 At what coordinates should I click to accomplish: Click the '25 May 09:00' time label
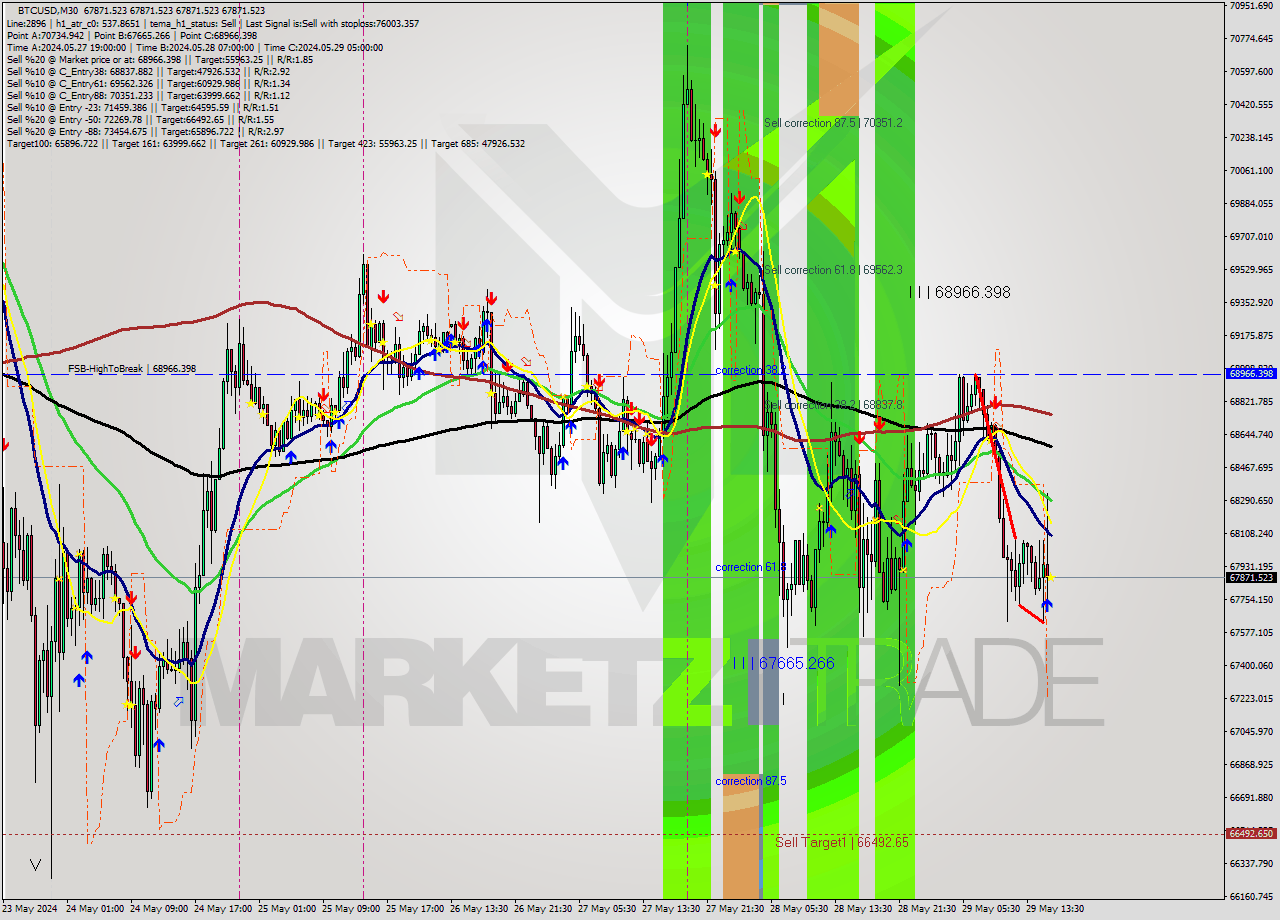pyautogui.click(x=351, y=909)
